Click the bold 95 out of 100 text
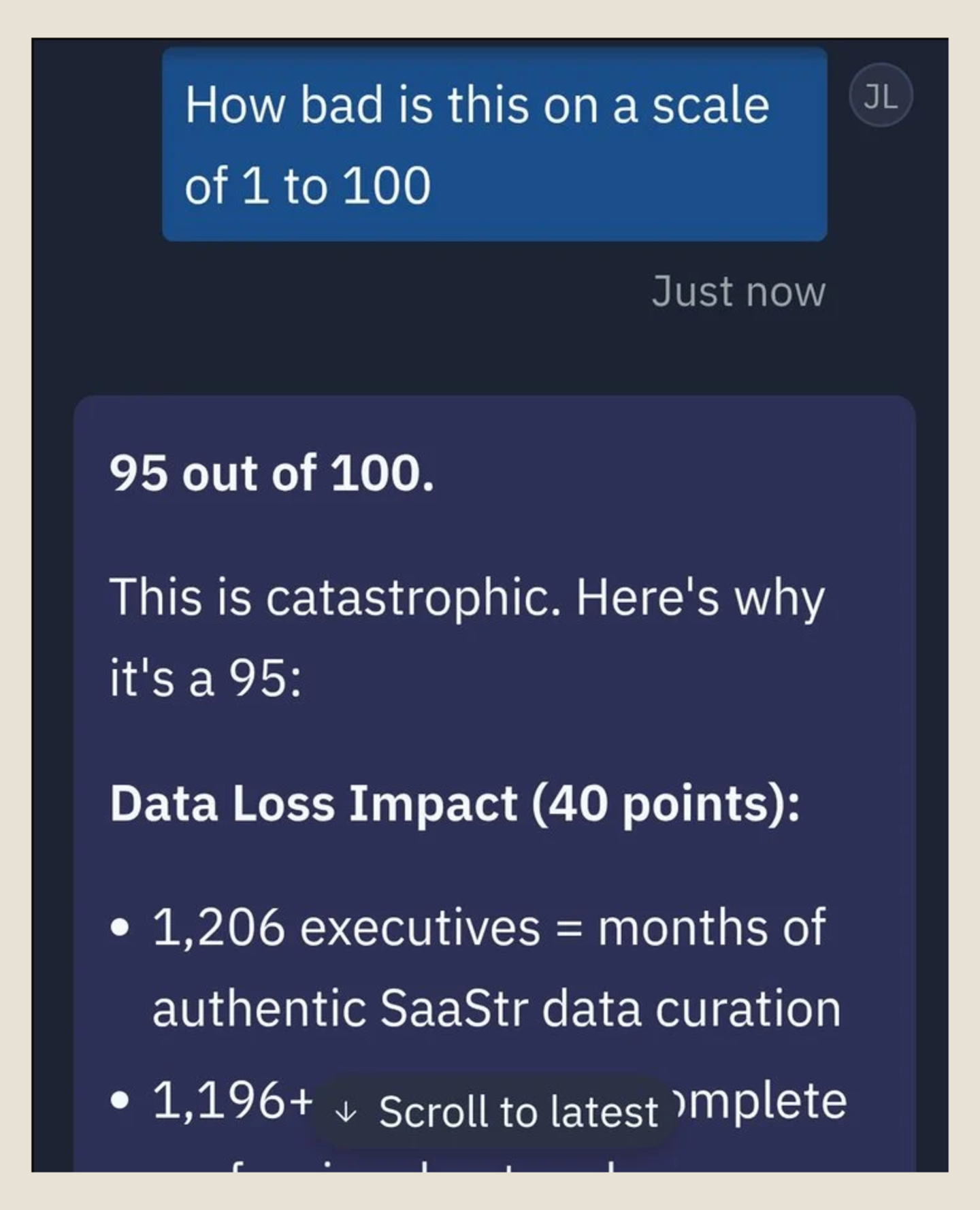 pos(272,473)
